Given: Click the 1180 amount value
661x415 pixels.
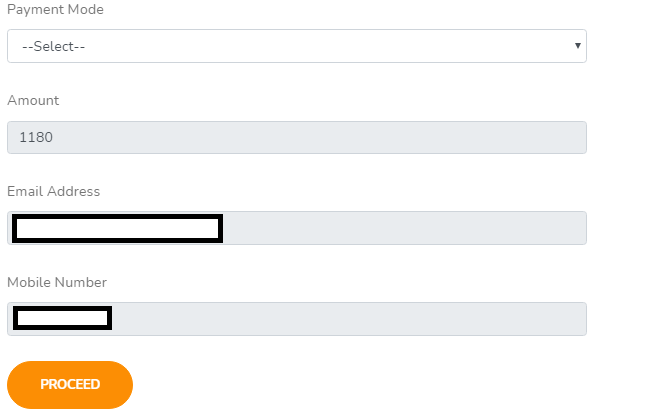Looking at the screenshot, I should 36,138.
